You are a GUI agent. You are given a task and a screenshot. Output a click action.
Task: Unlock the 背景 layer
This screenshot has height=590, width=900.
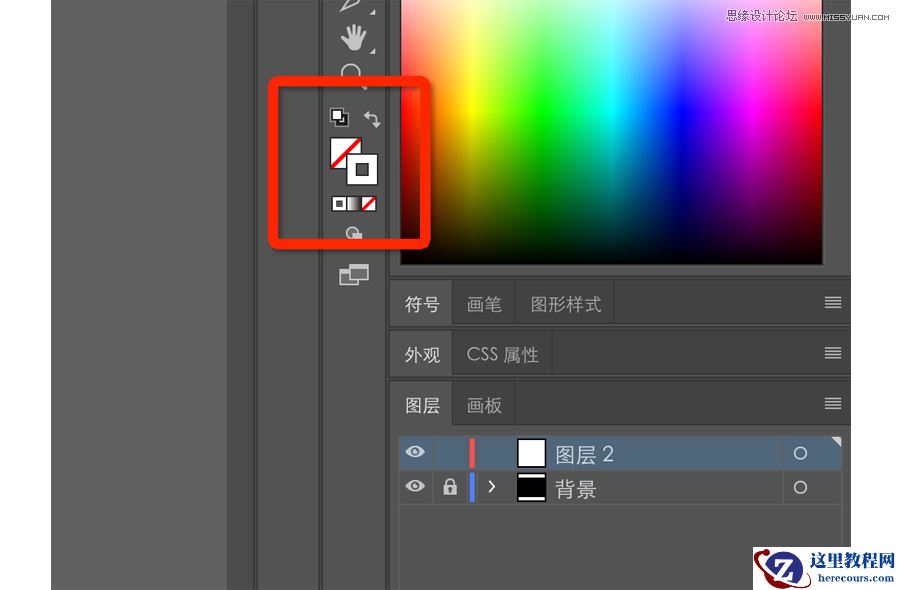pos(449,487)
